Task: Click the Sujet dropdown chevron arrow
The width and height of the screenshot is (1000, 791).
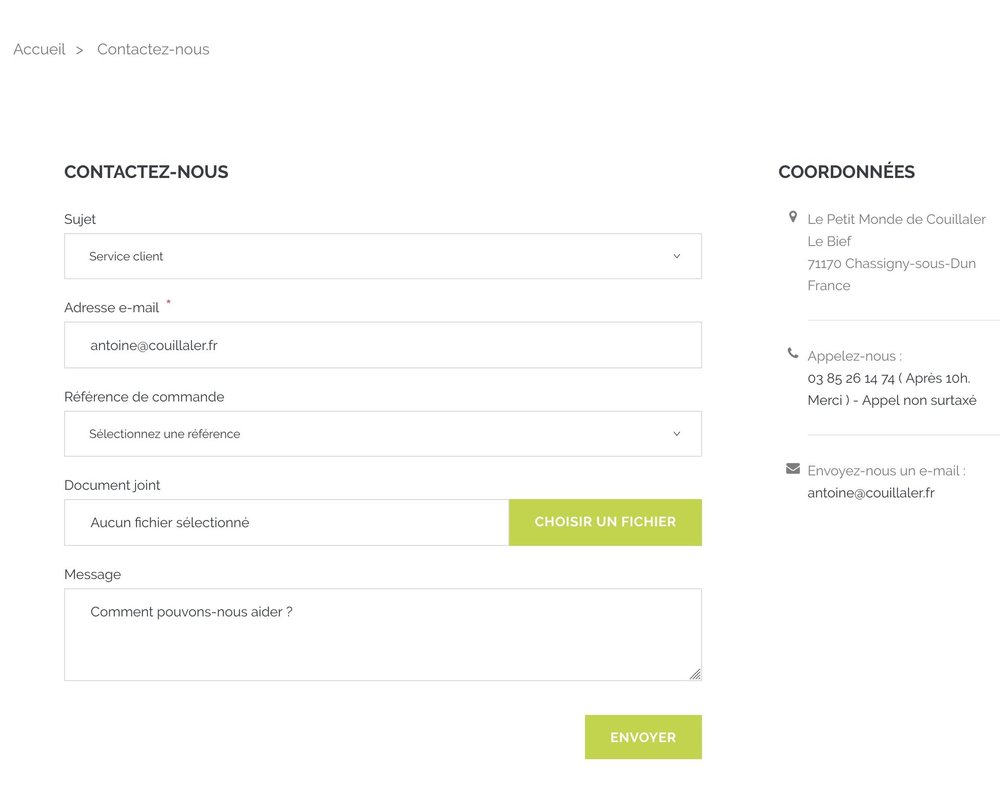Action: (x=676, y=256)
